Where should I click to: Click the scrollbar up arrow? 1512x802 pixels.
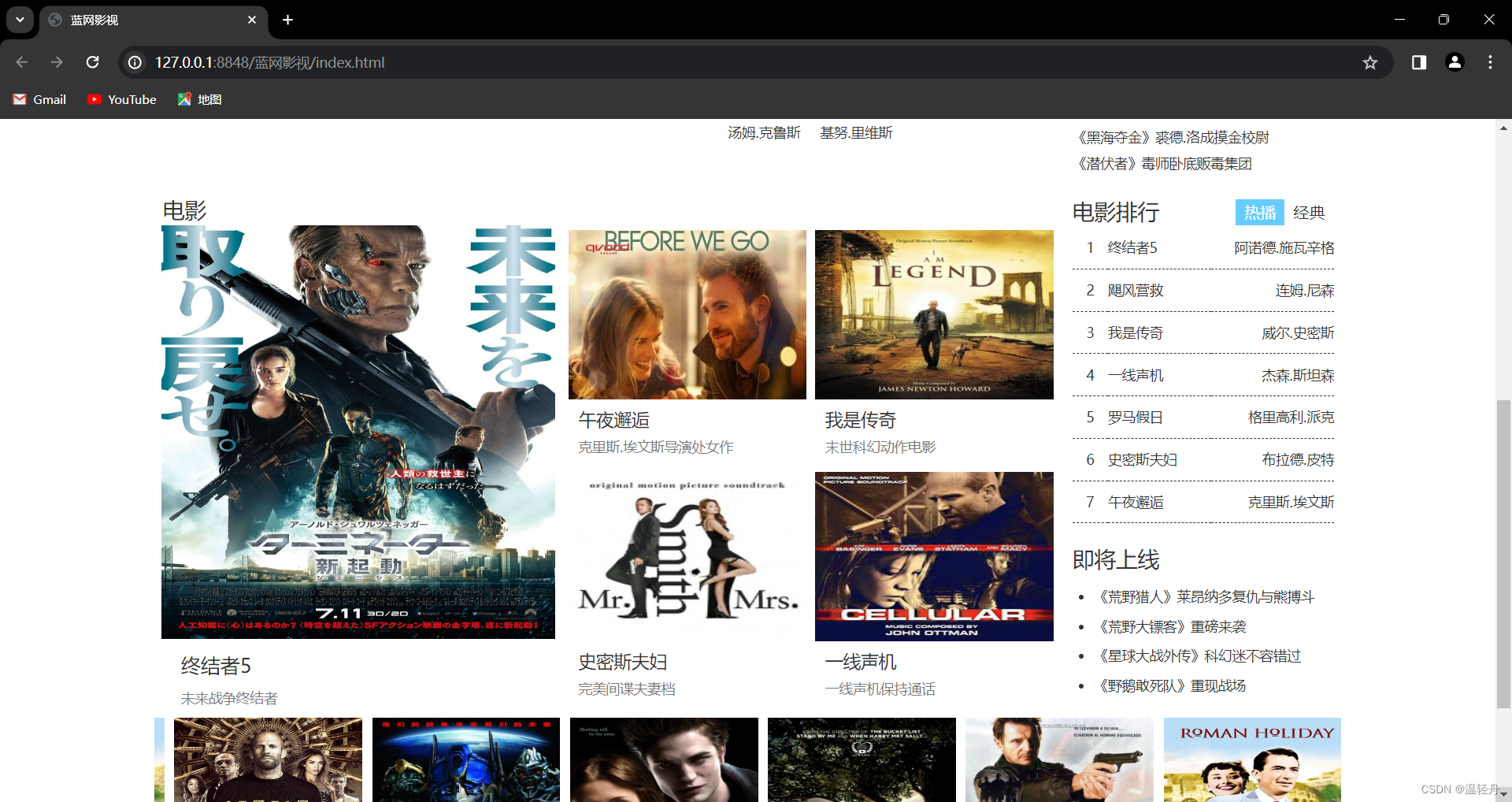coord(1503,128)
